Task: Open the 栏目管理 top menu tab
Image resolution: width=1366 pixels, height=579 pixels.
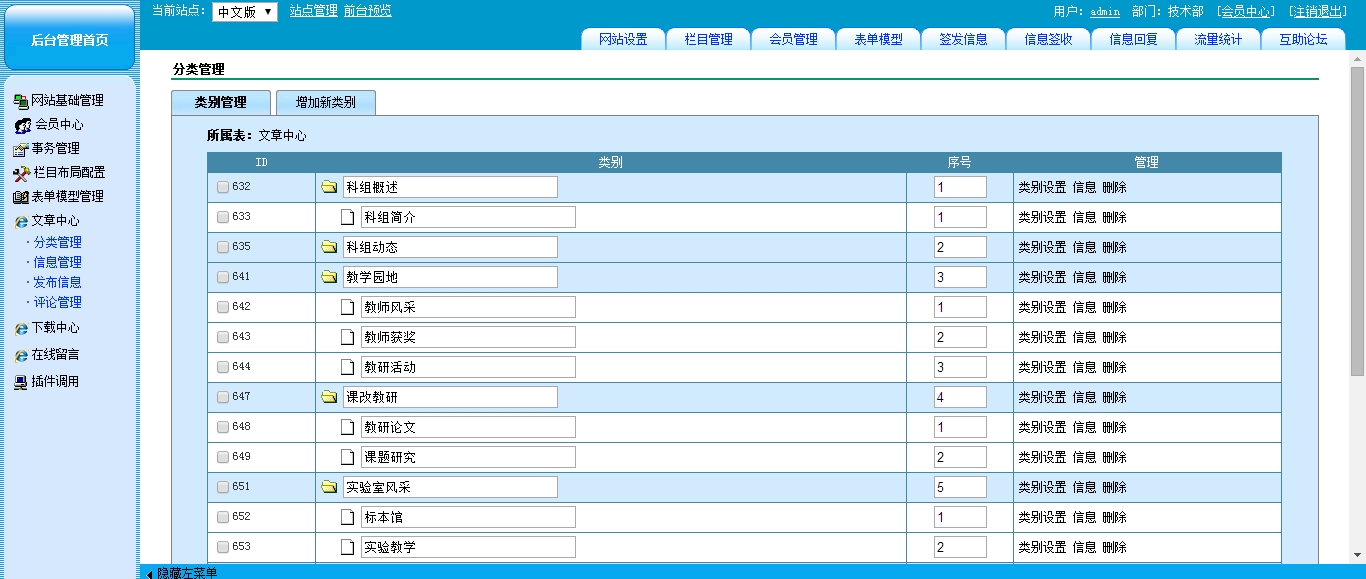Action: (708, 39)
